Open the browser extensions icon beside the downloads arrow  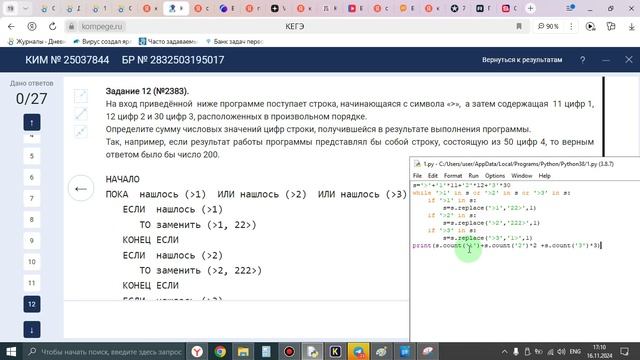611,27
